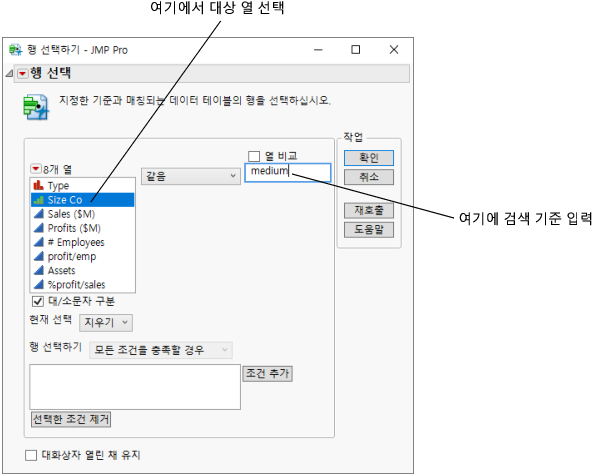Click continuous icon next to # Employees

(x=38, y=242)
